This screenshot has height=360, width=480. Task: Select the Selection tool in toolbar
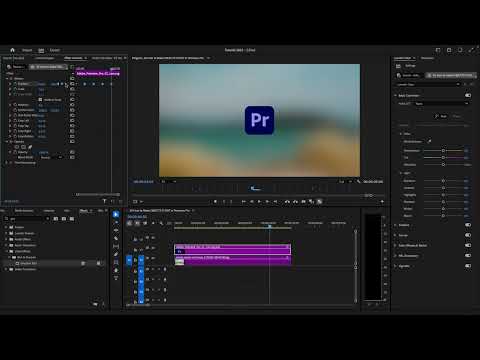[x=116, y=214]
